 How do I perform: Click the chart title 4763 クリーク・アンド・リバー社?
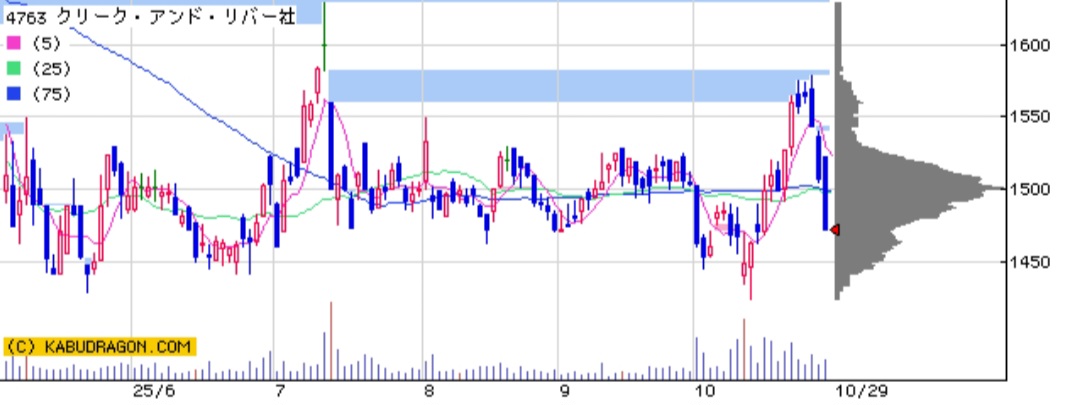point(150,17)
